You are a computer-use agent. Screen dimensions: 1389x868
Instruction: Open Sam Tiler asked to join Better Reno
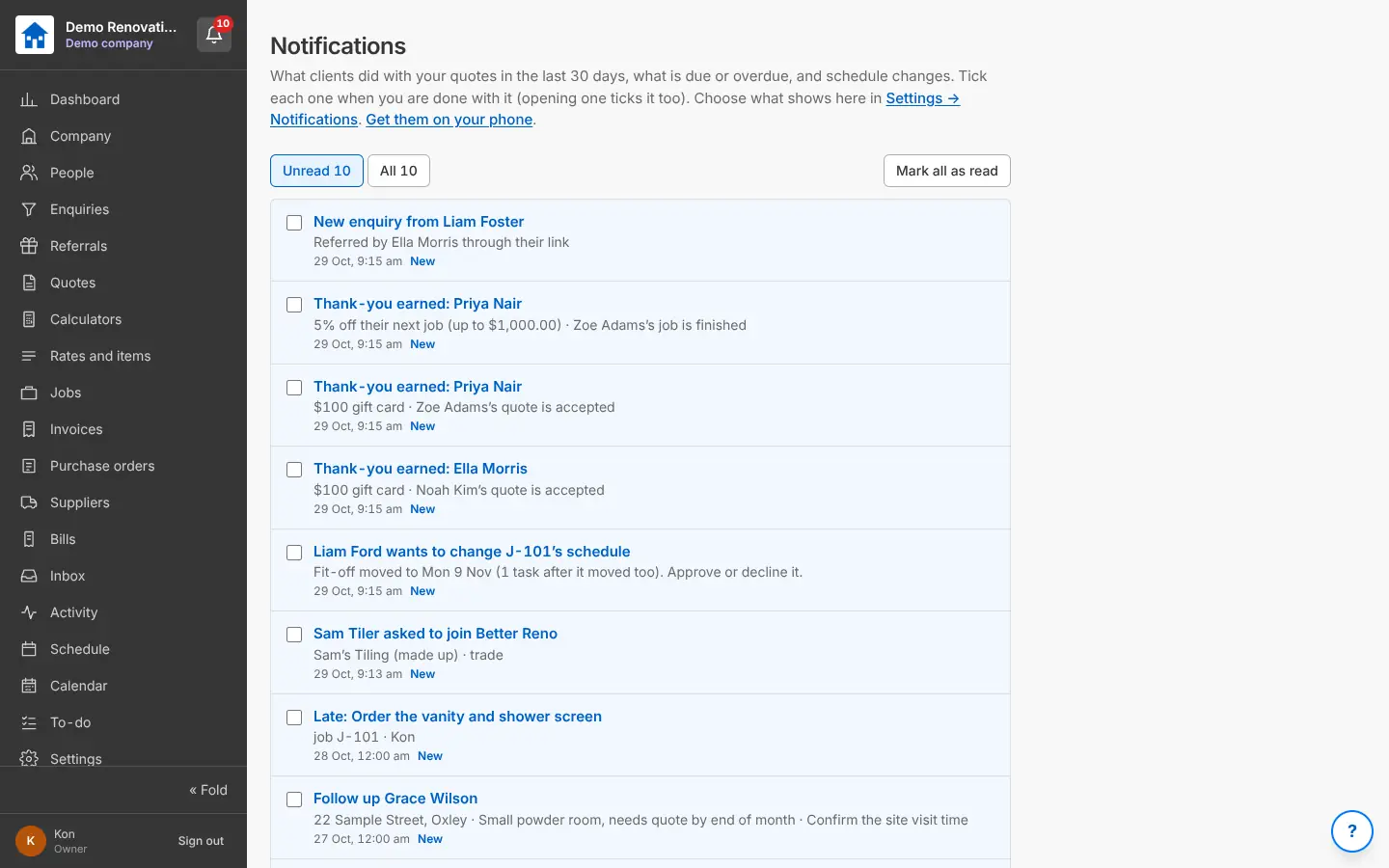click(x=435, y=634)
